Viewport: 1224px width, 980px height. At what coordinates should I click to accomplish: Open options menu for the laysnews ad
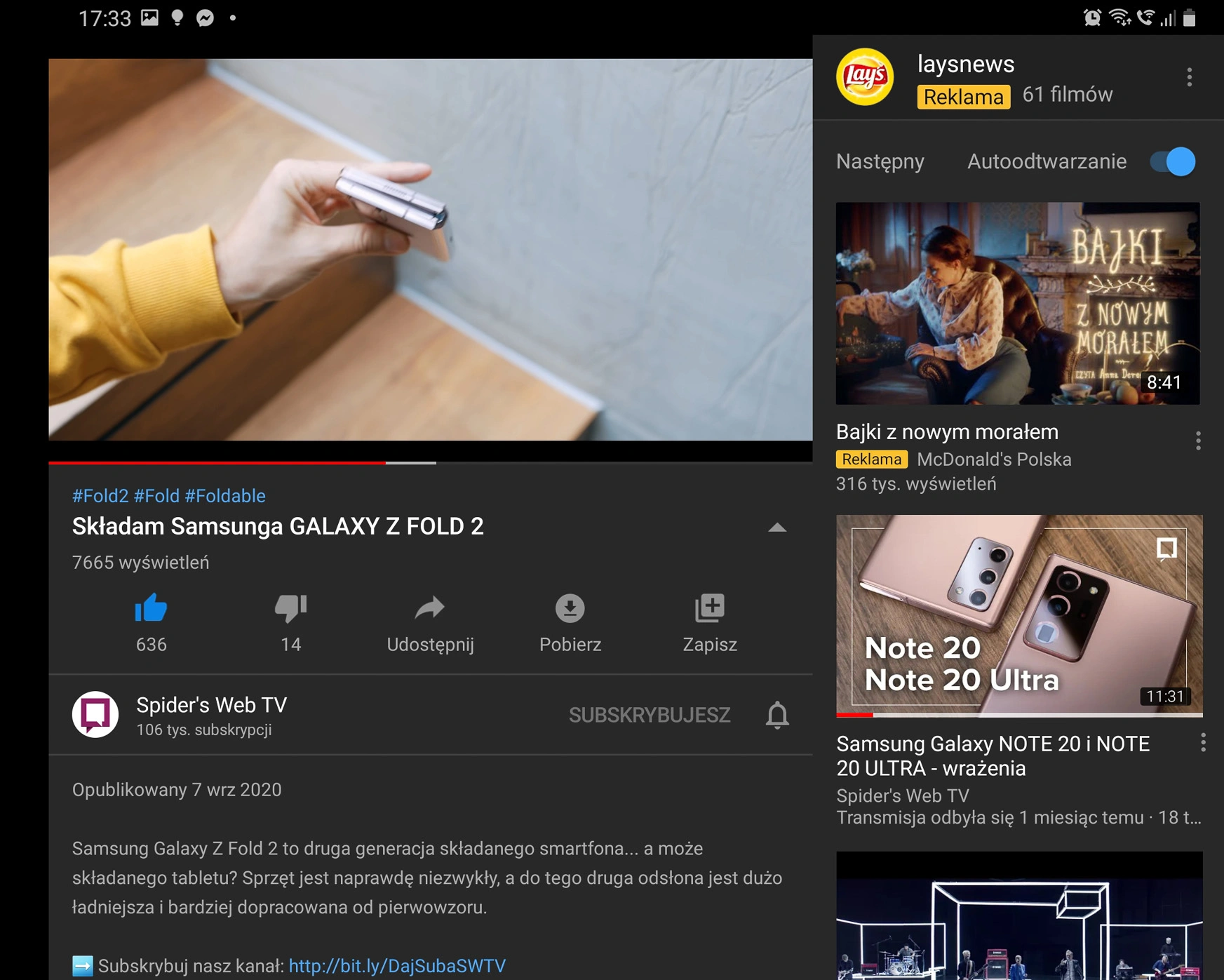(1189, 77)
